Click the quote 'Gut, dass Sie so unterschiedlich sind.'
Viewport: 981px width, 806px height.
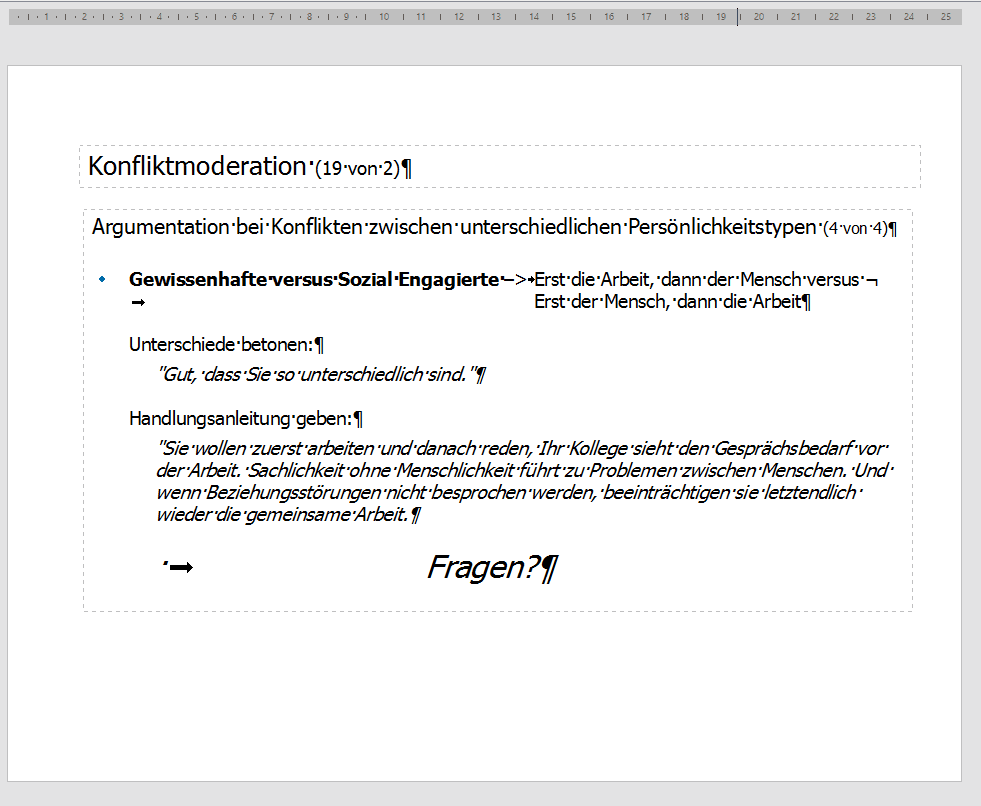314,375
